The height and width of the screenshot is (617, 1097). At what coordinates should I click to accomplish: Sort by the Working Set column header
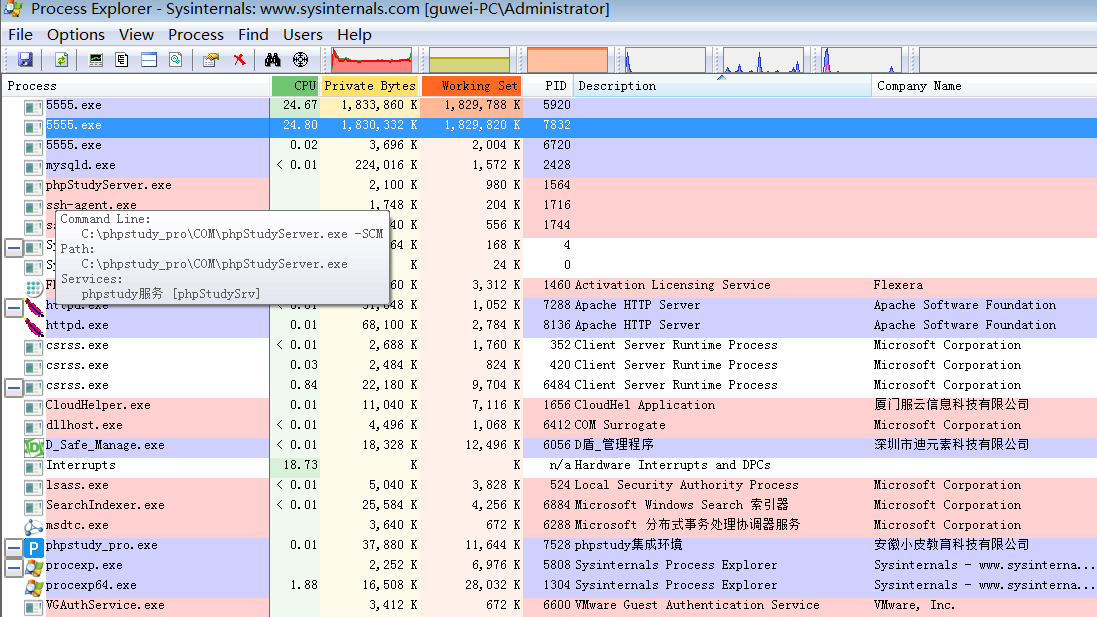472,86
